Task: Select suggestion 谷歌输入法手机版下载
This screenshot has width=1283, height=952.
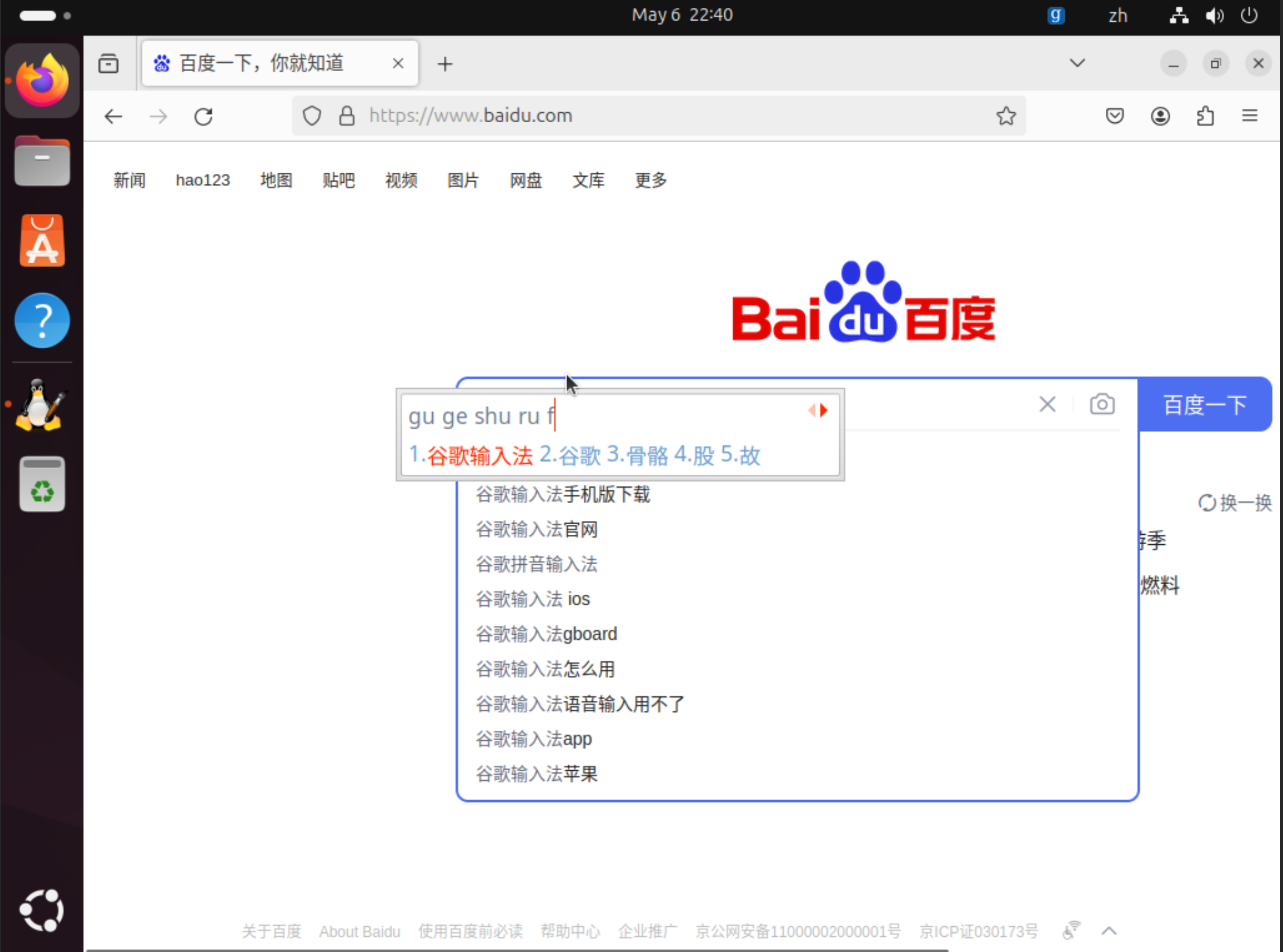Action: pos(563,495)
